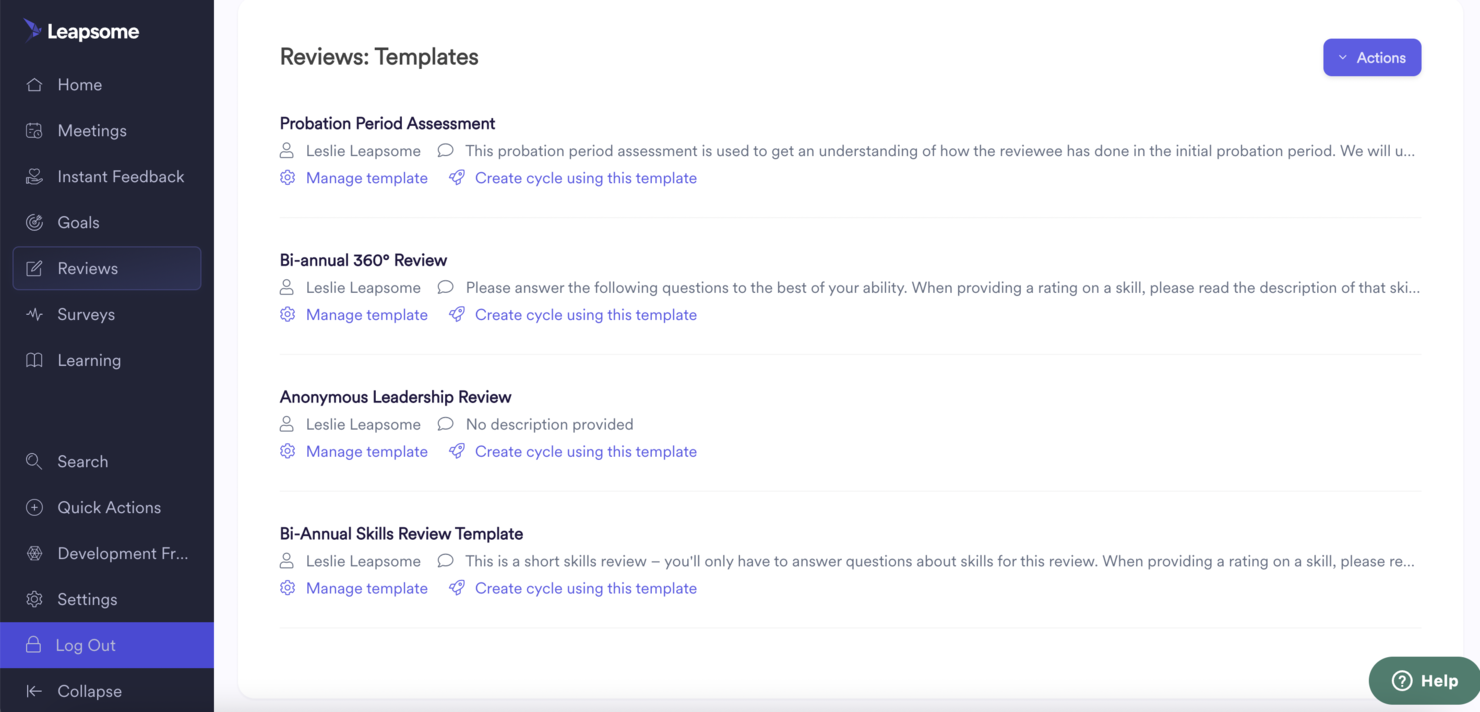Click the Settings gear icon in sidebar
This screenshot has width=1480, height=712.
pyautogui.click(x=34, y=600)
